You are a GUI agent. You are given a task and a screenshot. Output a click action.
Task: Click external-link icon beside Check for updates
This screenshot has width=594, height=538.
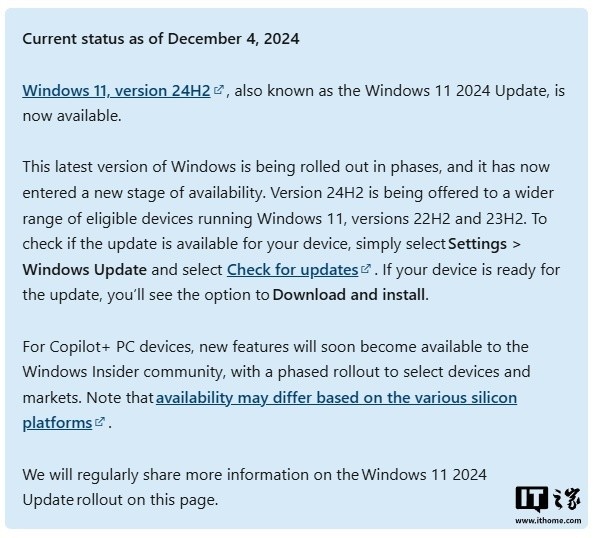[366, 269]
